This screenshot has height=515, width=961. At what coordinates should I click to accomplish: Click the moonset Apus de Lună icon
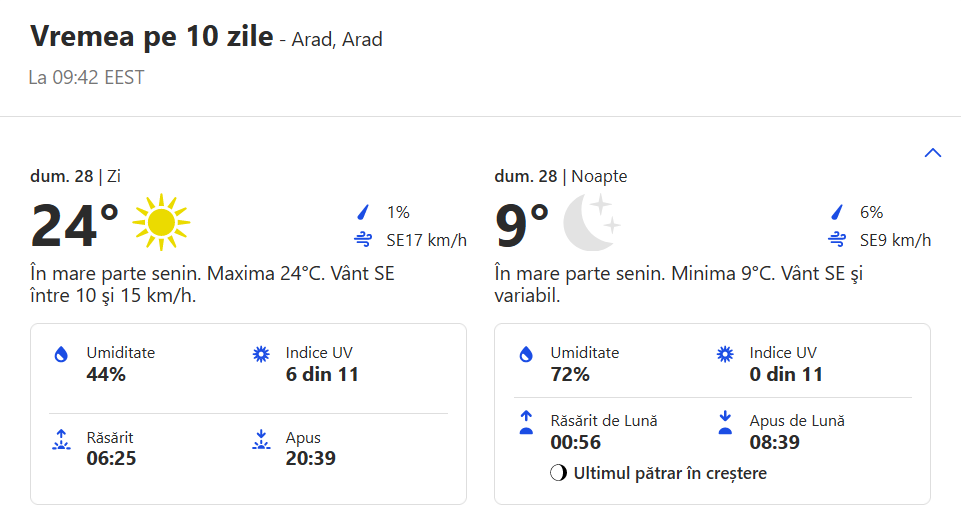725,422
